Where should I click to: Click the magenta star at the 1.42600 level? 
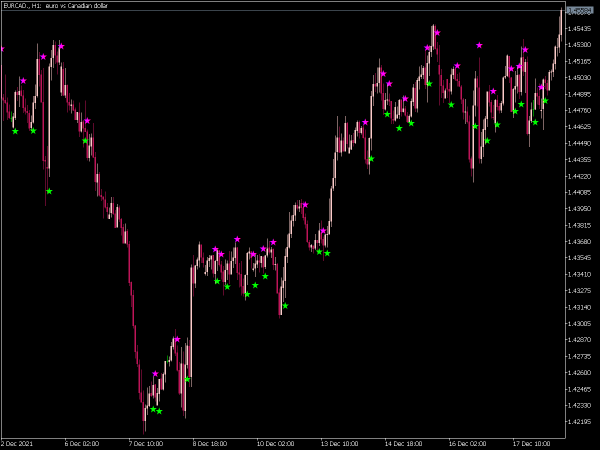[155, 374]
